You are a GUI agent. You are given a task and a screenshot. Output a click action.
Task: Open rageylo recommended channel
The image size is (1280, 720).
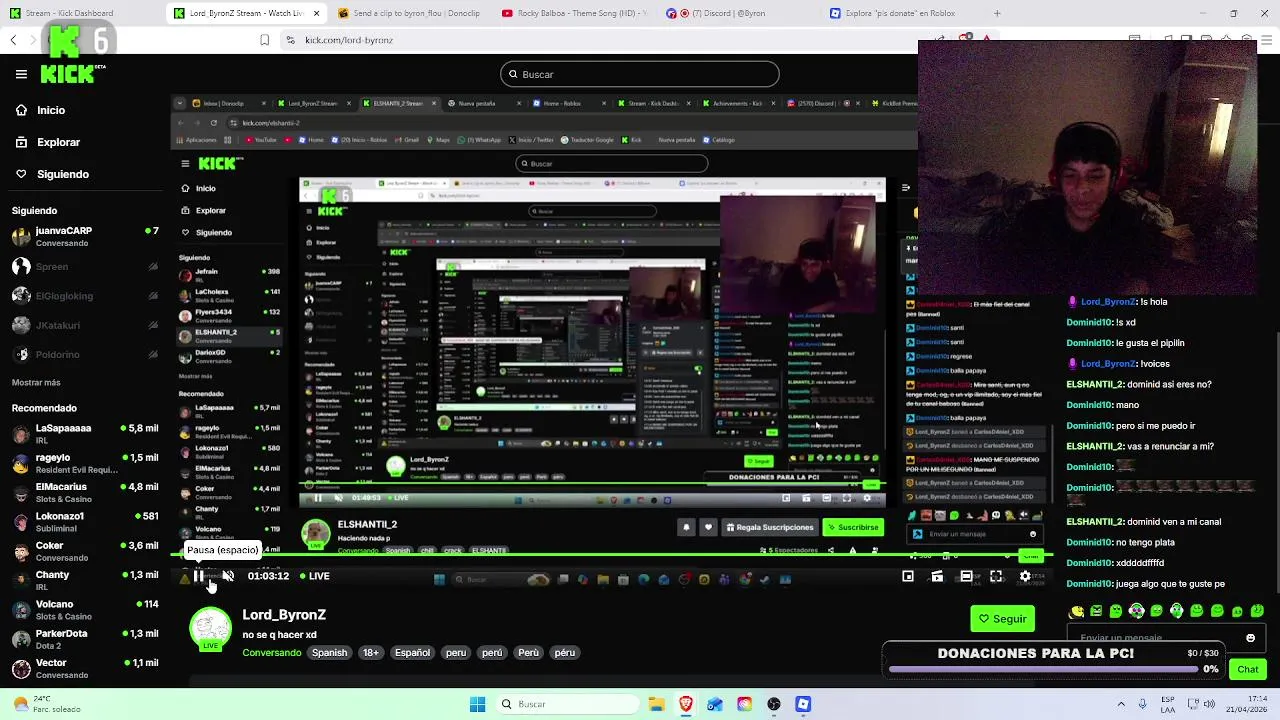coord(85,463)
